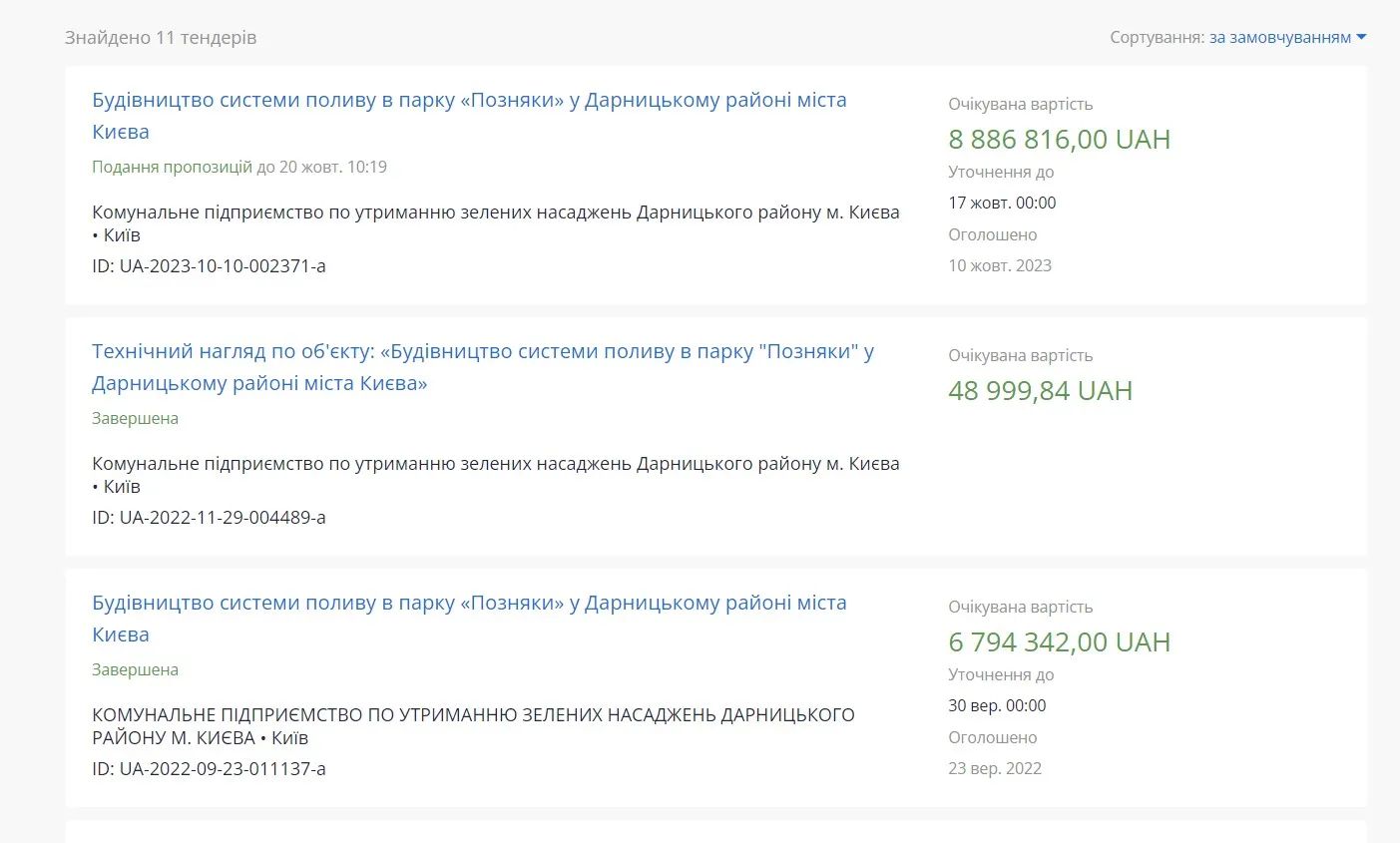Select tender ID UA-2022-09-23-011137-a
Viewport: 1400px width, 843px height.
pos(209,769)
